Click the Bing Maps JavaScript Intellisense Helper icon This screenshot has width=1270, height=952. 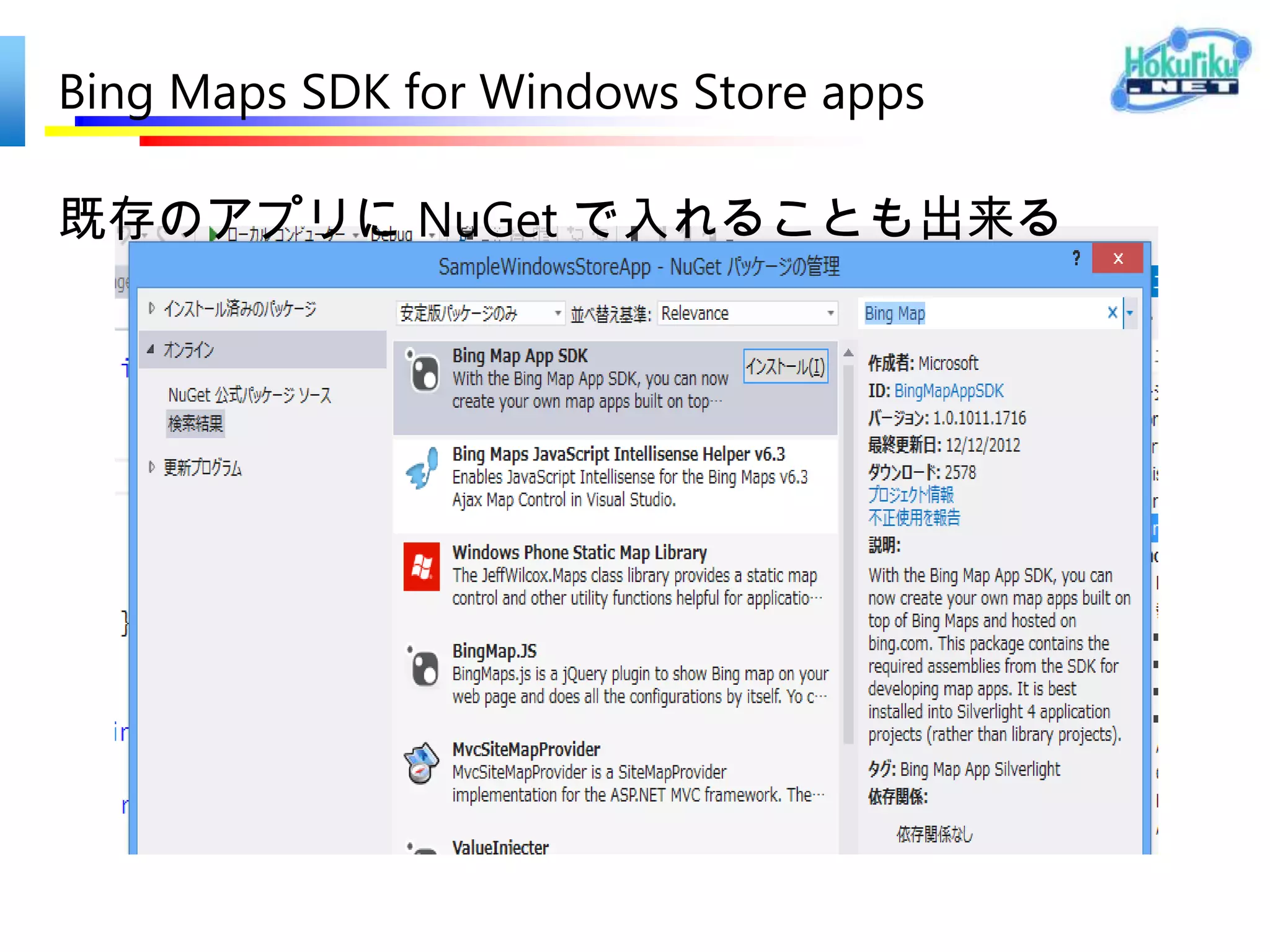point(423,468)
